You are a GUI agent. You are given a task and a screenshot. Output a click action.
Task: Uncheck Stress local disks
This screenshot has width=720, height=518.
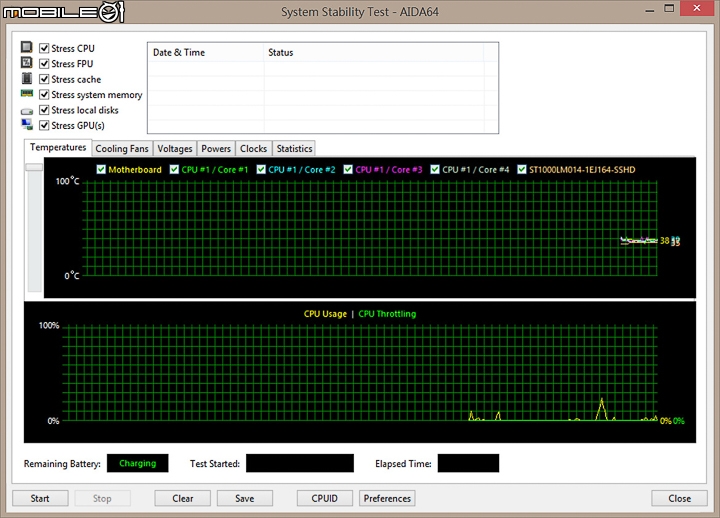coord(44,110)
